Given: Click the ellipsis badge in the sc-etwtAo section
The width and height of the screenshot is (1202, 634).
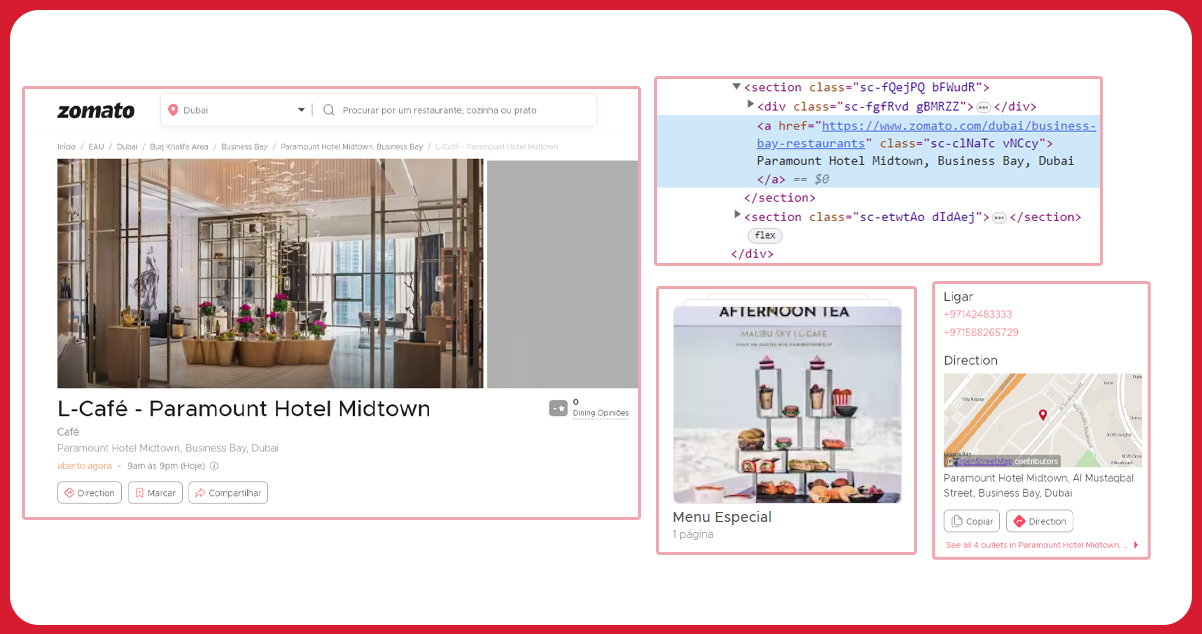Looking at the screenshot, I should (999, 217).
